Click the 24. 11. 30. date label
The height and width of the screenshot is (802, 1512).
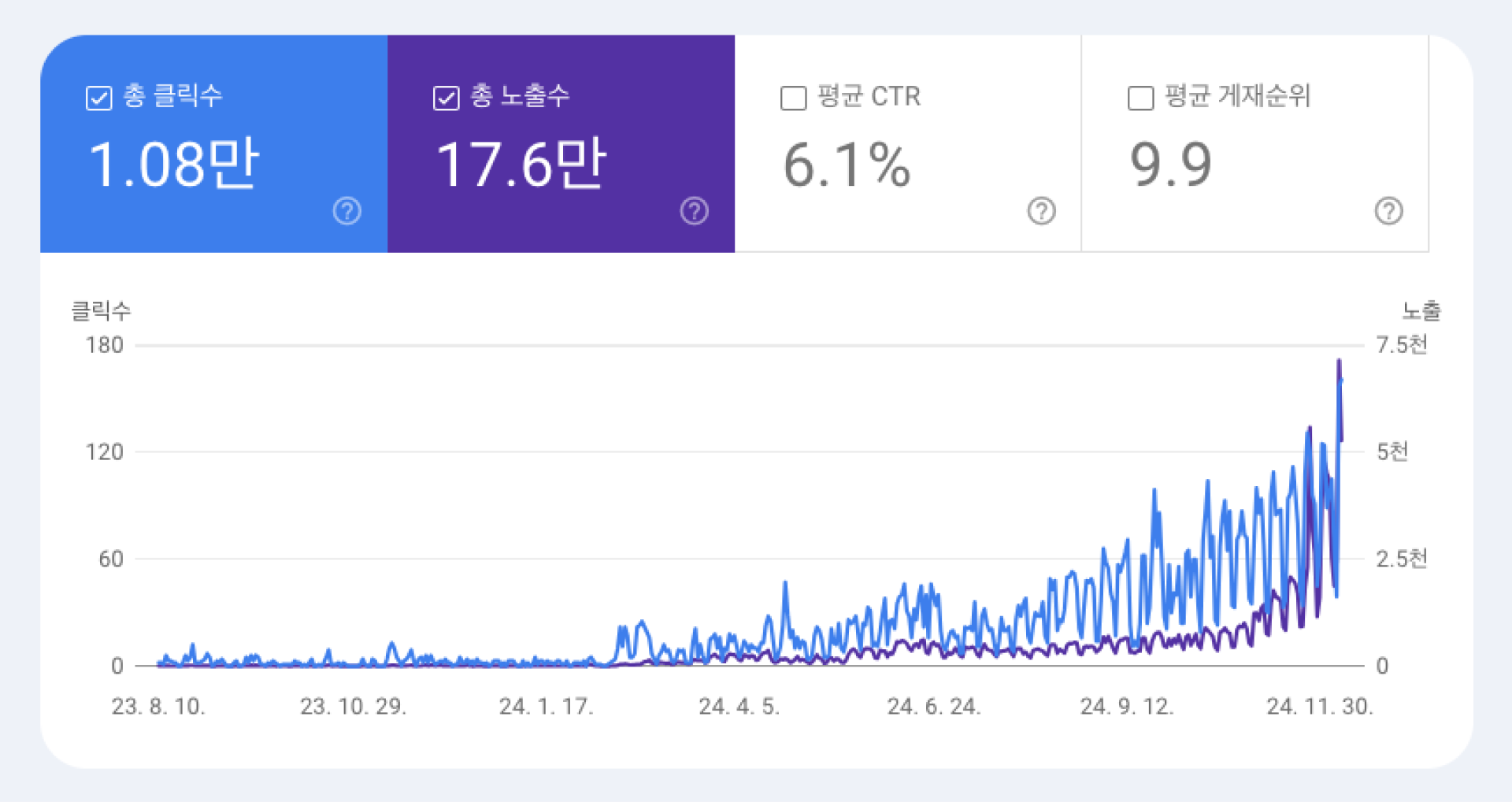(1319, 707)
